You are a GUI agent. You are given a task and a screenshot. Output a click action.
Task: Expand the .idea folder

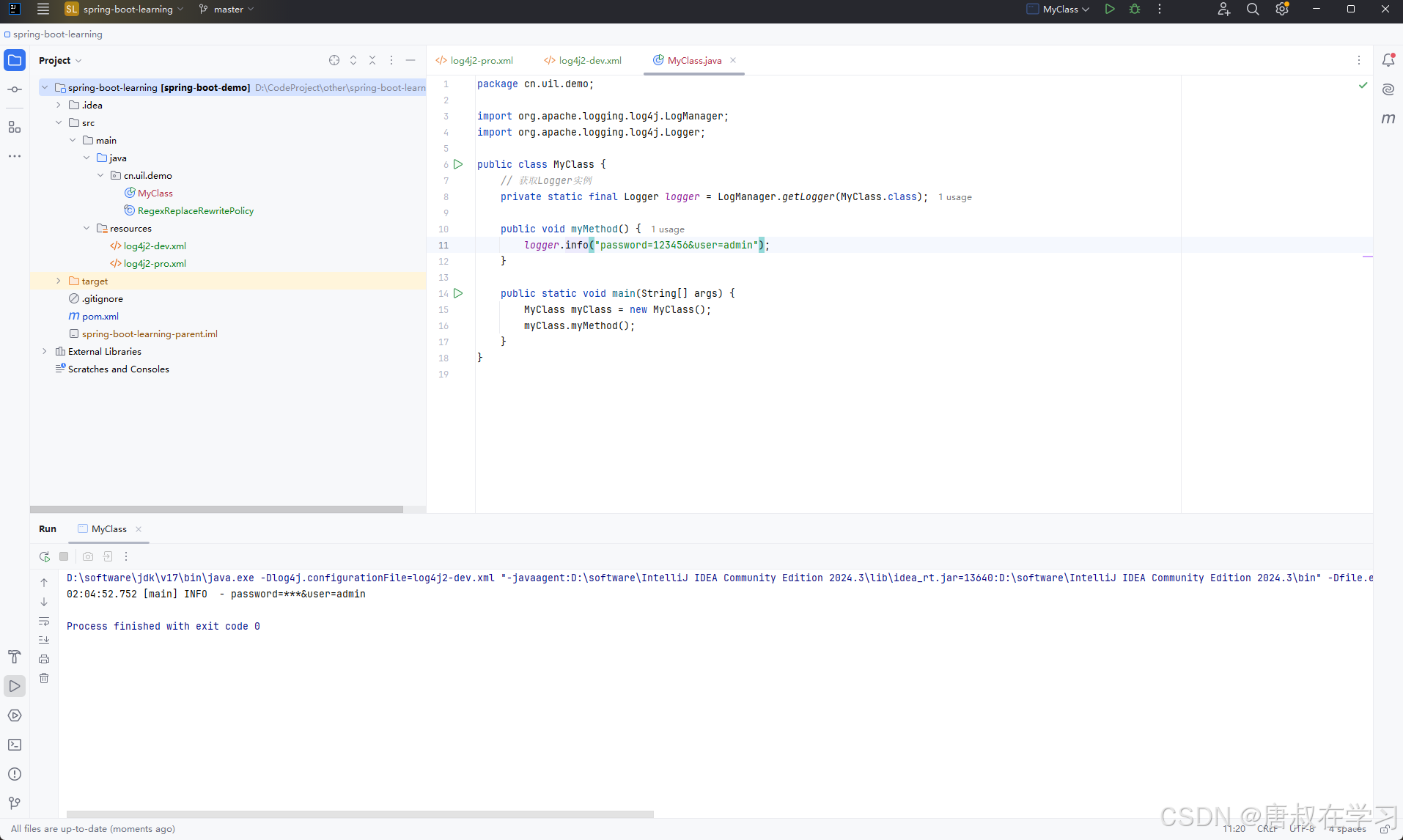[59, 105]
